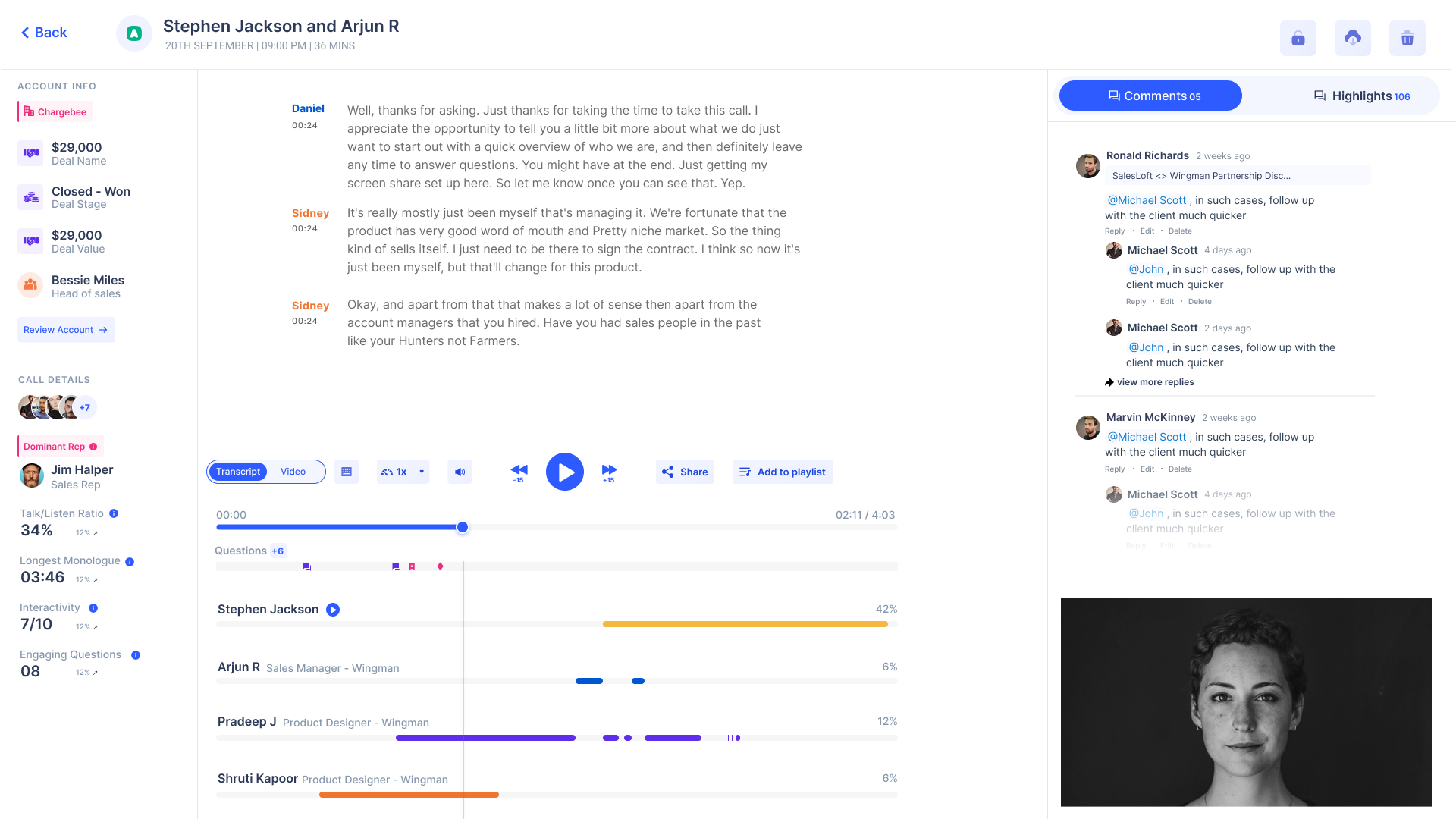1456x819 pixels.
Task: Reply to Ronald Richards' comment
Action: click(x=1115, y=231)
